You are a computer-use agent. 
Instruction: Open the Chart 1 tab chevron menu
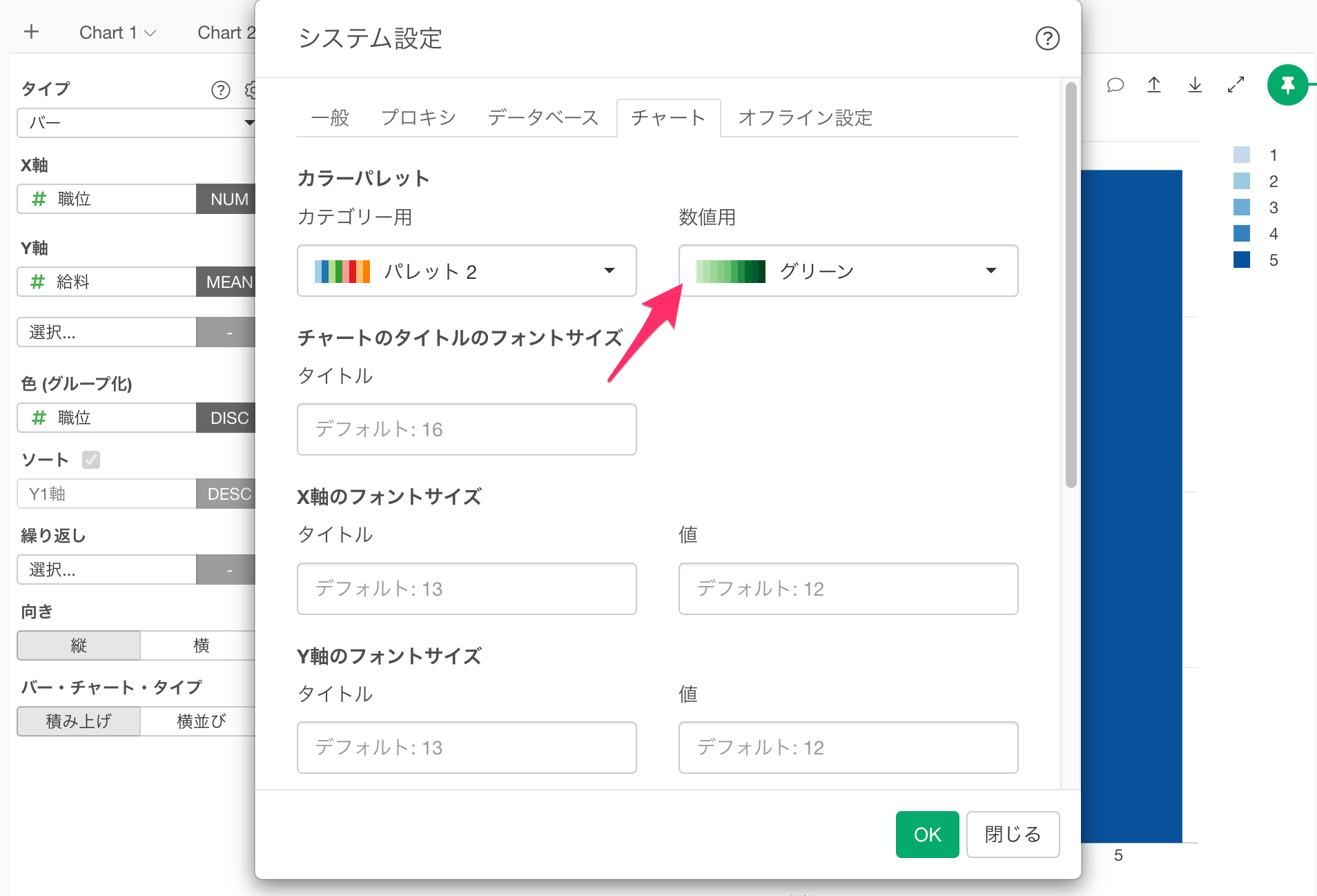[x=150, y=33]
